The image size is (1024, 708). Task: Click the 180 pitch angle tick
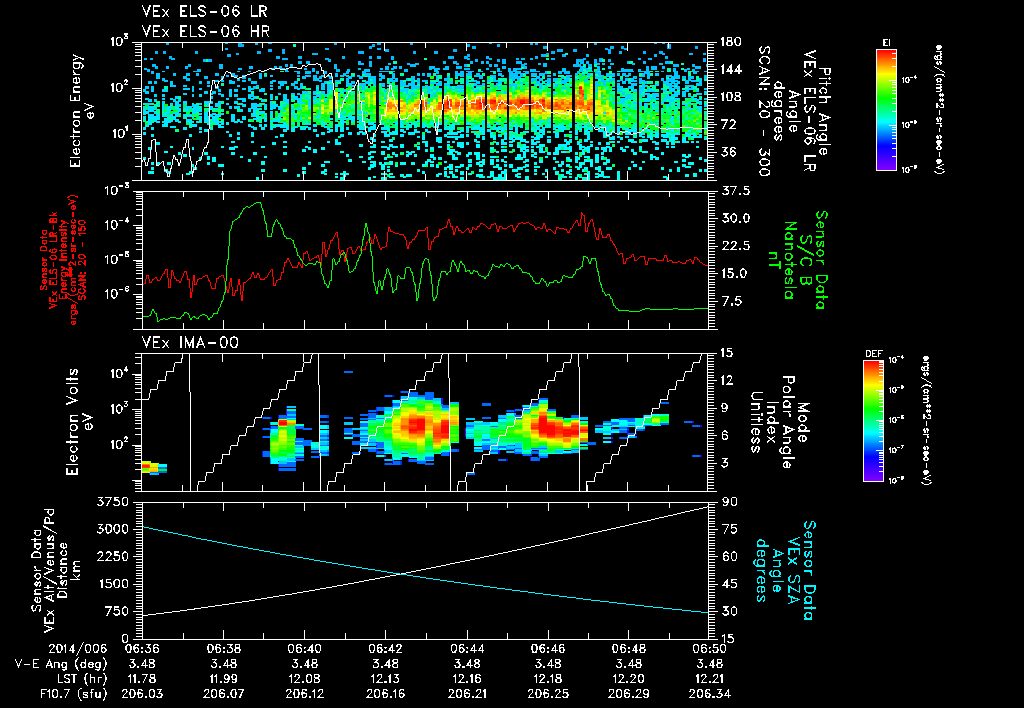pyautogui.click(x=730, y=42)
